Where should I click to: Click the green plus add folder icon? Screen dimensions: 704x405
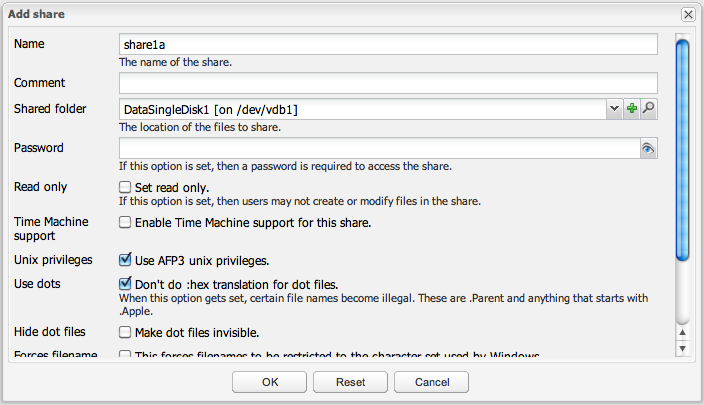pos(632,109)
